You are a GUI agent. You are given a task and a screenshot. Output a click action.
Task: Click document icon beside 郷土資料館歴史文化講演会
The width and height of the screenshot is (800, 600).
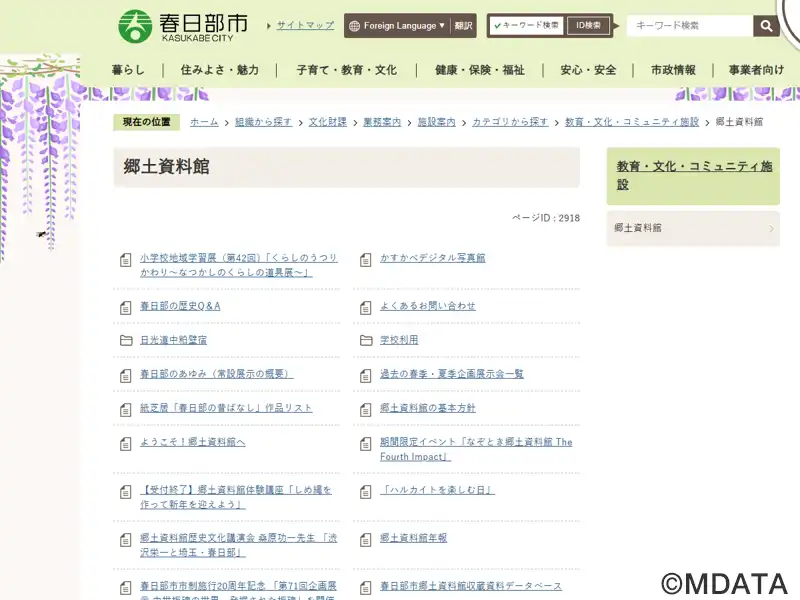[x=126, y=540]
